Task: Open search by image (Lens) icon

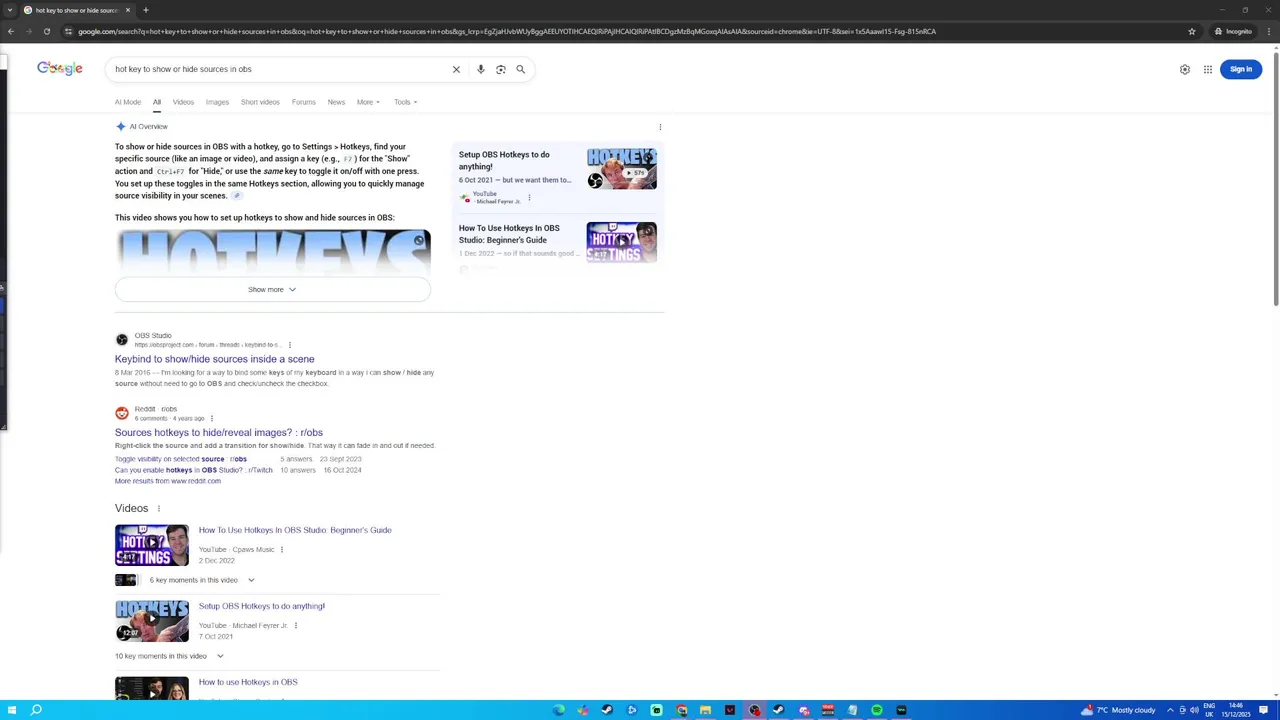Action: click(x=501, y=69)
